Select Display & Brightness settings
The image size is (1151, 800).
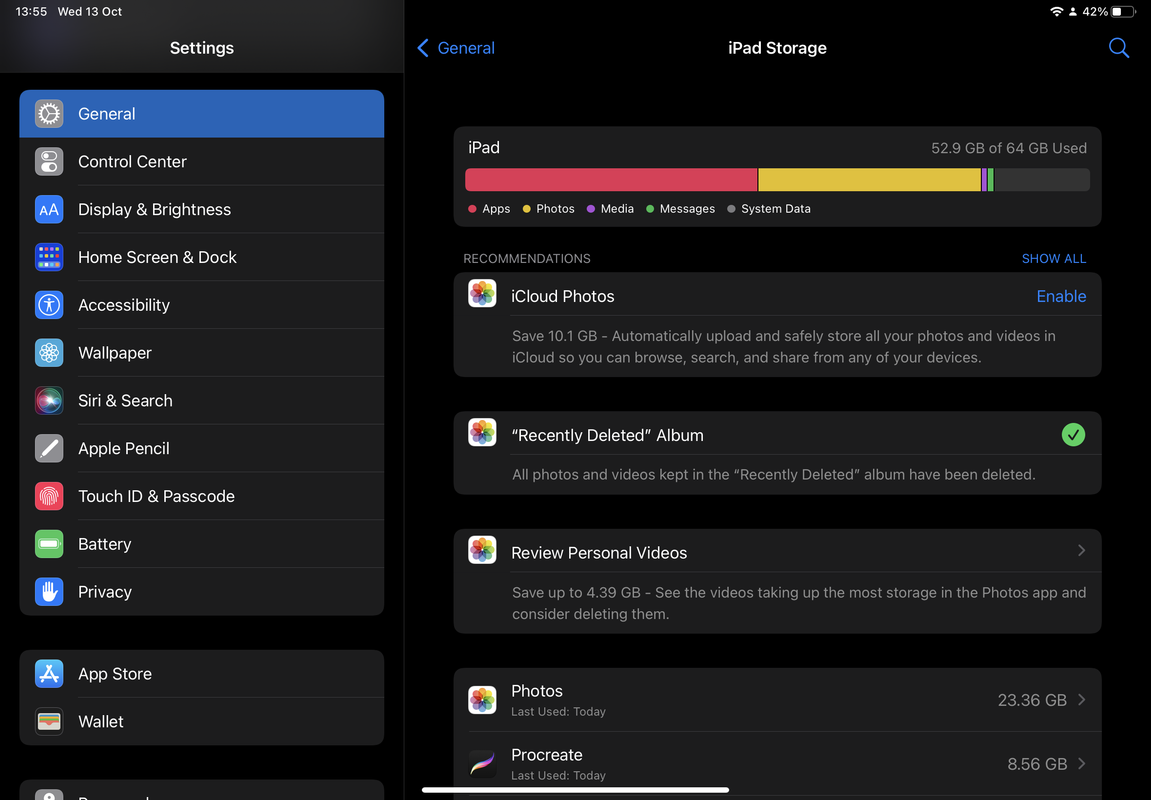(x=202, y=209)
